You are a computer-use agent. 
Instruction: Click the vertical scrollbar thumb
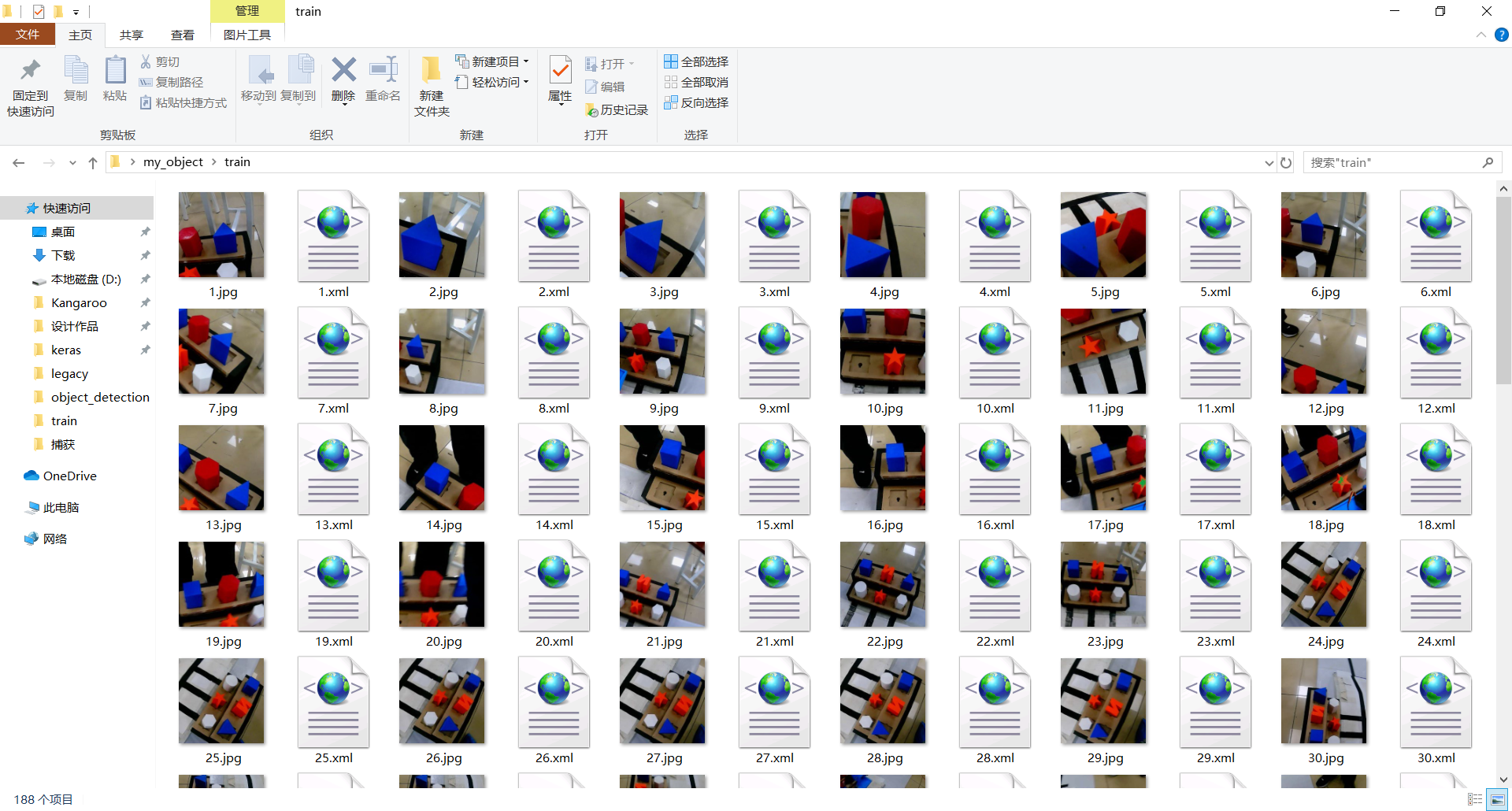click(1503, 291)
